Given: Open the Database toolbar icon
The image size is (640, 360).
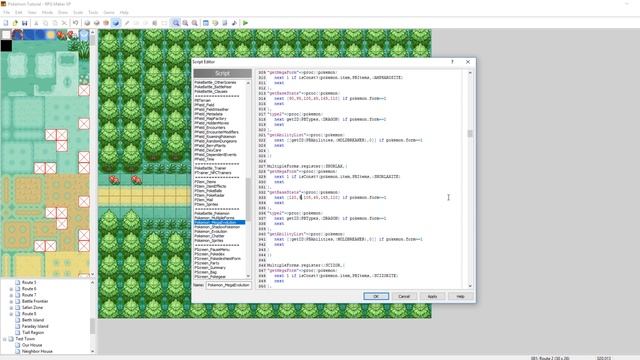Looking at the screenshot, I should (206, 23).
